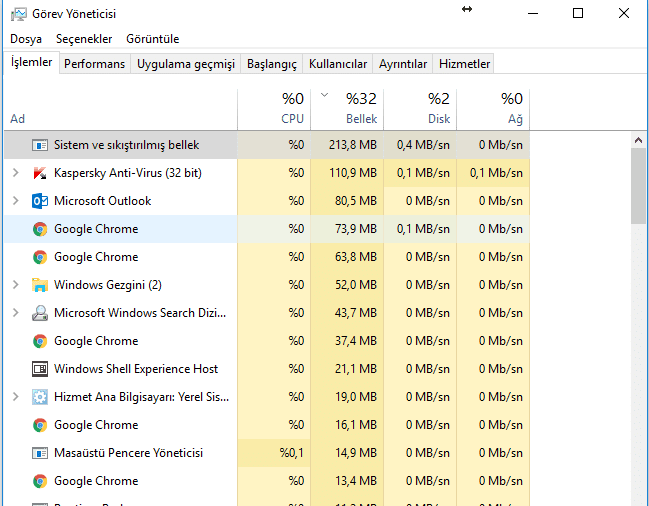Switch to the Başlangıç tab
Image resolution: width=649 pixels, height=506 pixels.
272,64
